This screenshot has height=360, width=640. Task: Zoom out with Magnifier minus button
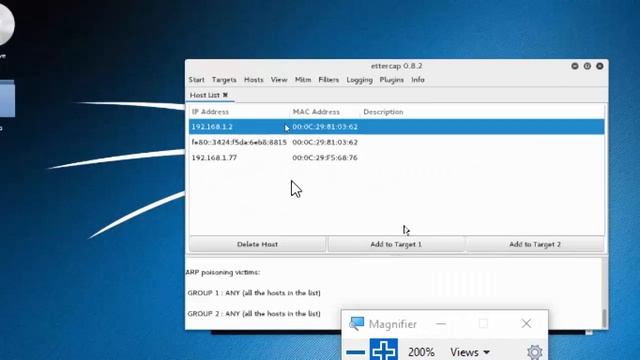point(356,351)
